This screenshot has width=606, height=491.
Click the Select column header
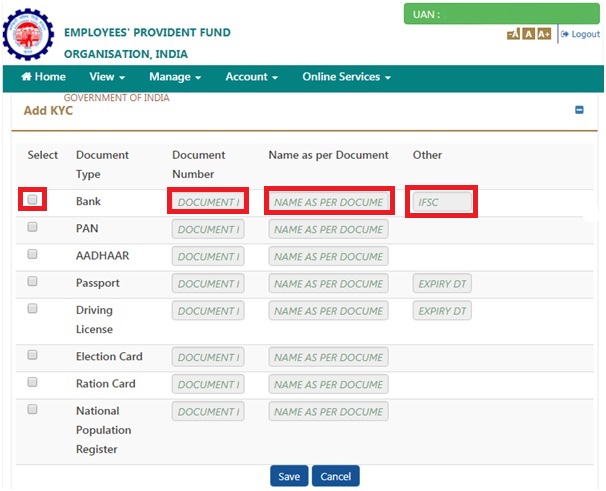(x=43, y=155)
